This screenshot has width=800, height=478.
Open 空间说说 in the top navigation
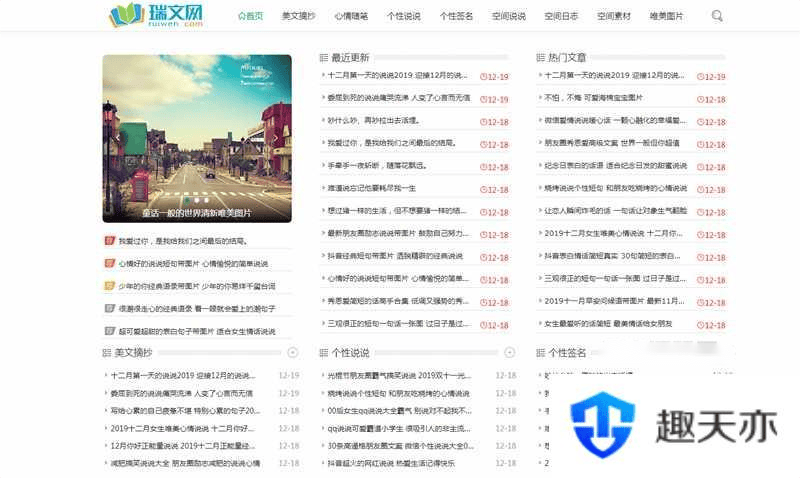pos(509,16)
